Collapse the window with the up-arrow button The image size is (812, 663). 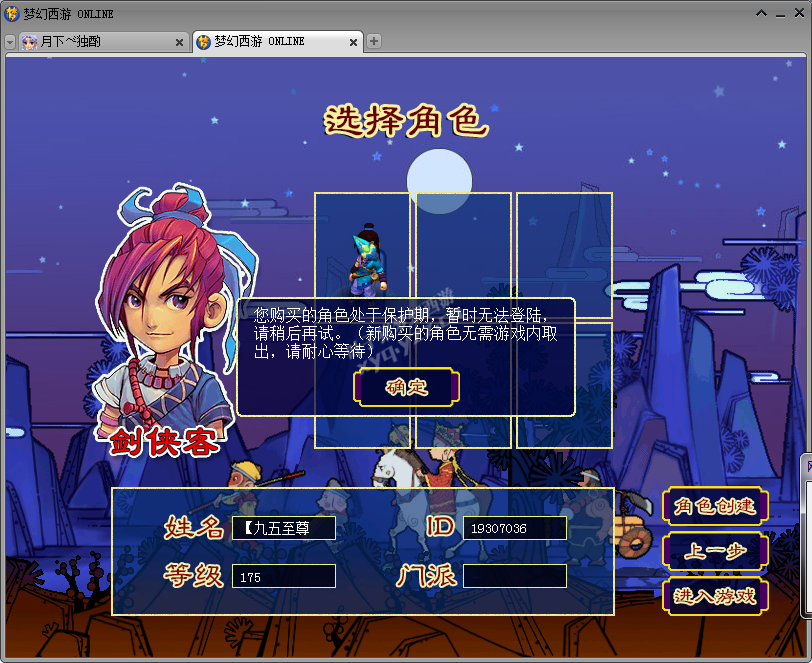tap(761, 13)
